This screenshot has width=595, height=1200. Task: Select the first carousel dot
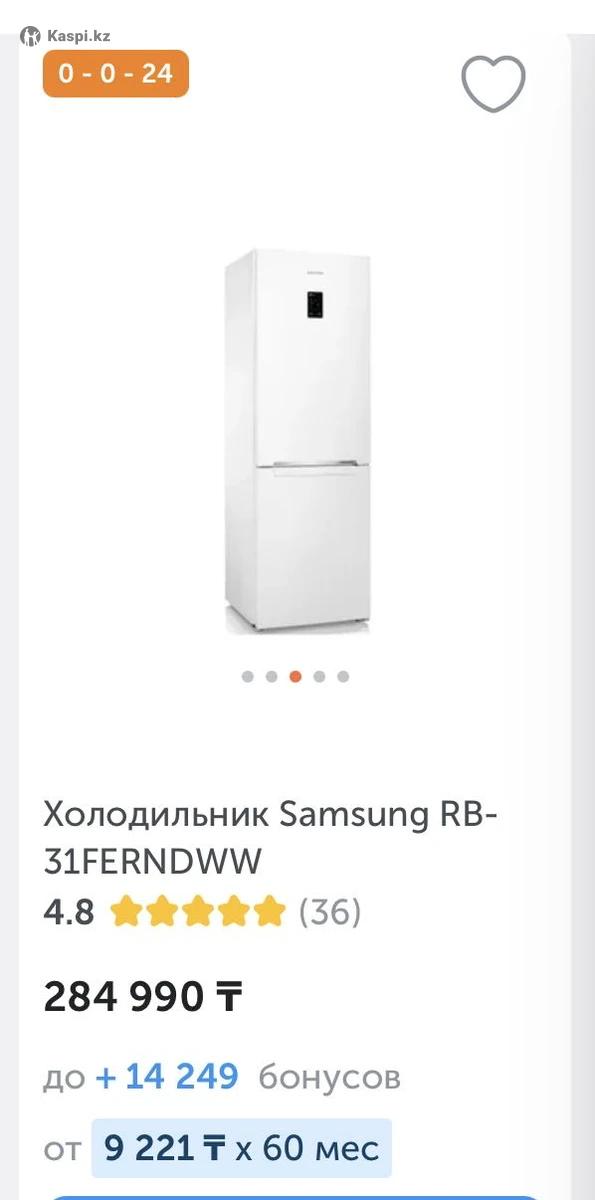(x=247, y=676)
